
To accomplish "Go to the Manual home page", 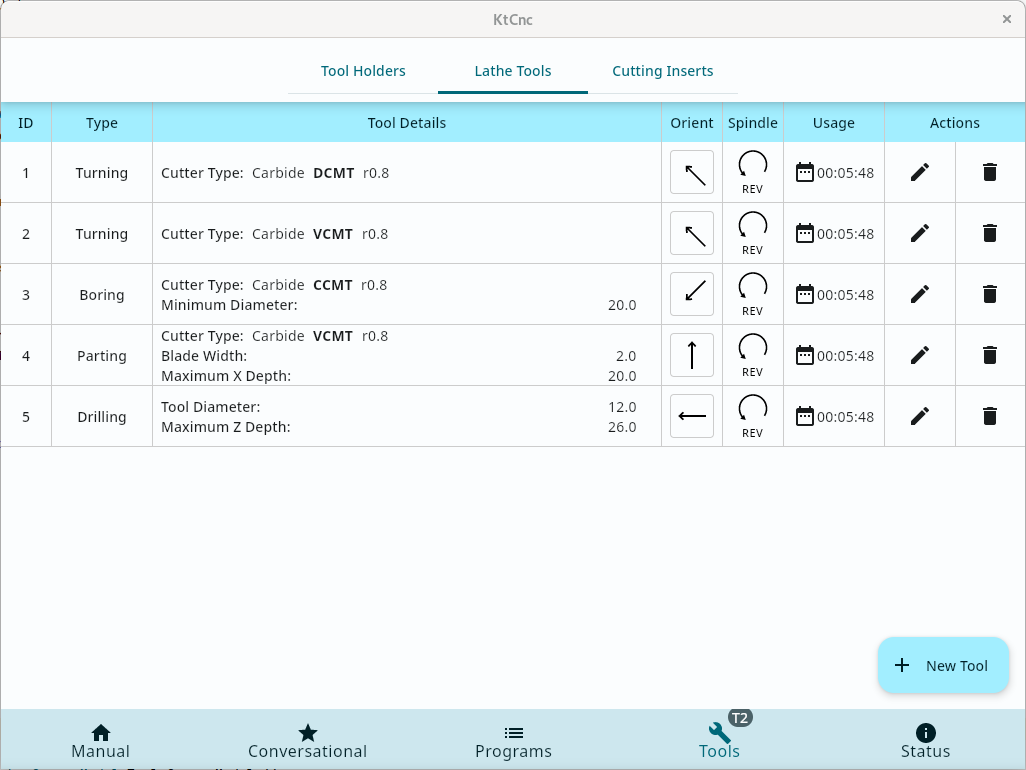I will click(x=101, y=741).
